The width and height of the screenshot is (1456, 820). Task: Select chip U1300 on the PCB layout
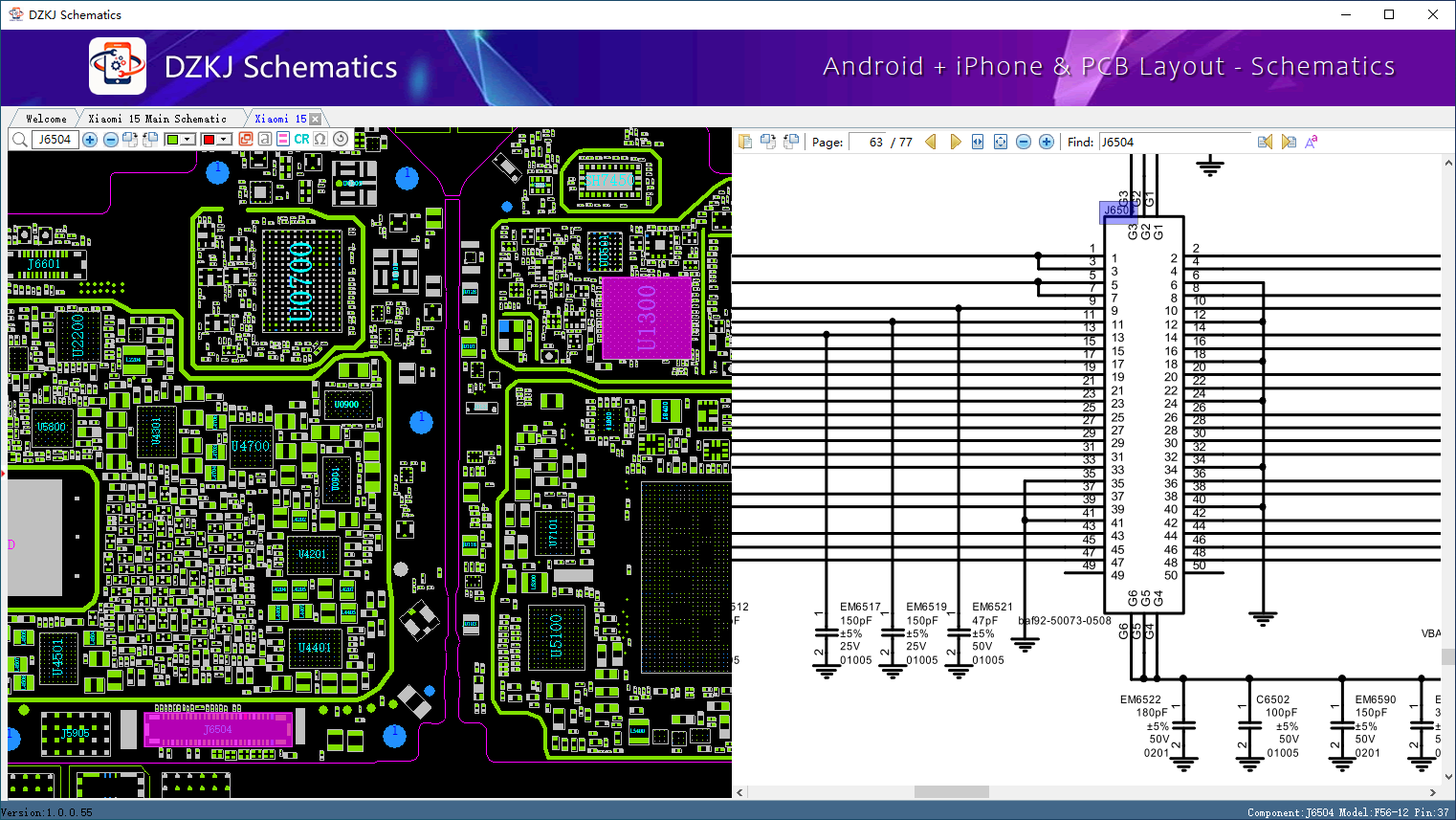(647, 319)
